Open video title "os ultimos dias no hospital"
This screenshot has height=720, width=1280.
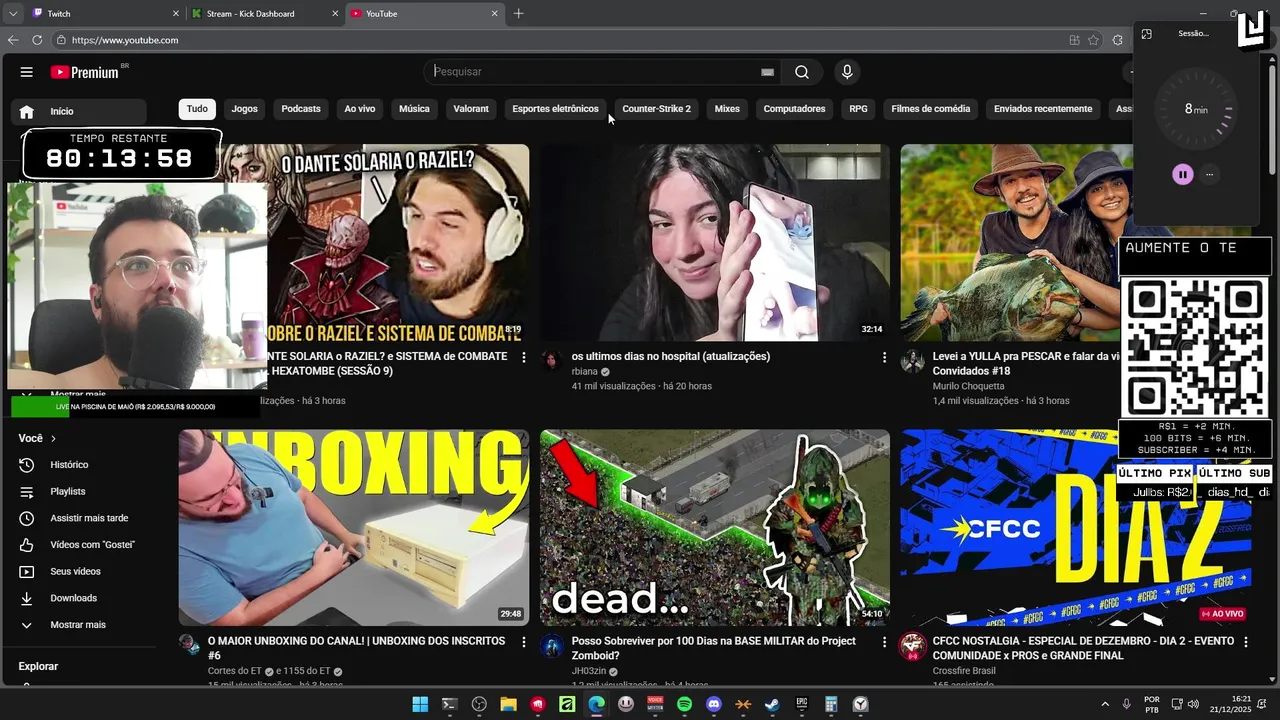tap(671, 356)
